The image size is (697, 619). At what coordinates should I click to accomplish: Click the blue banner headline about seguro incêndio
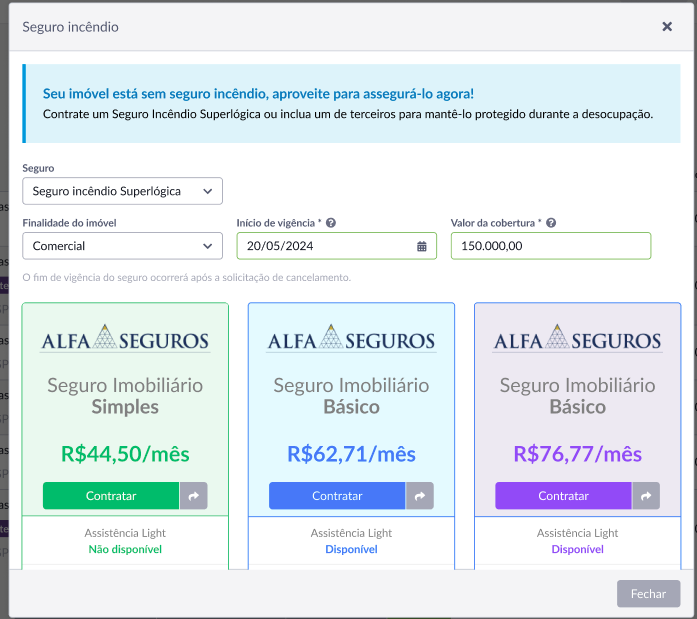(x=258, y=94)
